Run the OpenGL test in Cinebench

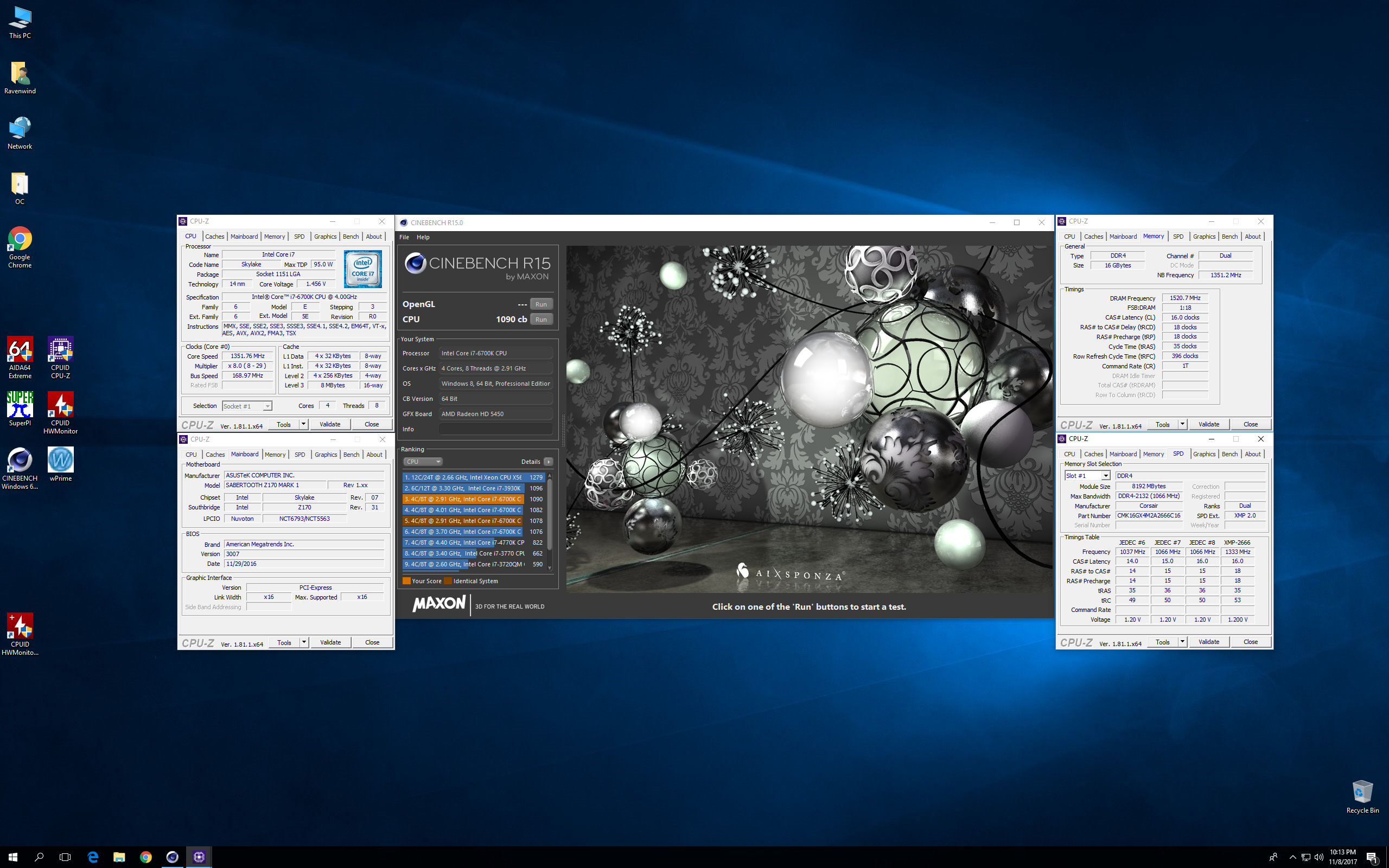click(x=540, y=304)
